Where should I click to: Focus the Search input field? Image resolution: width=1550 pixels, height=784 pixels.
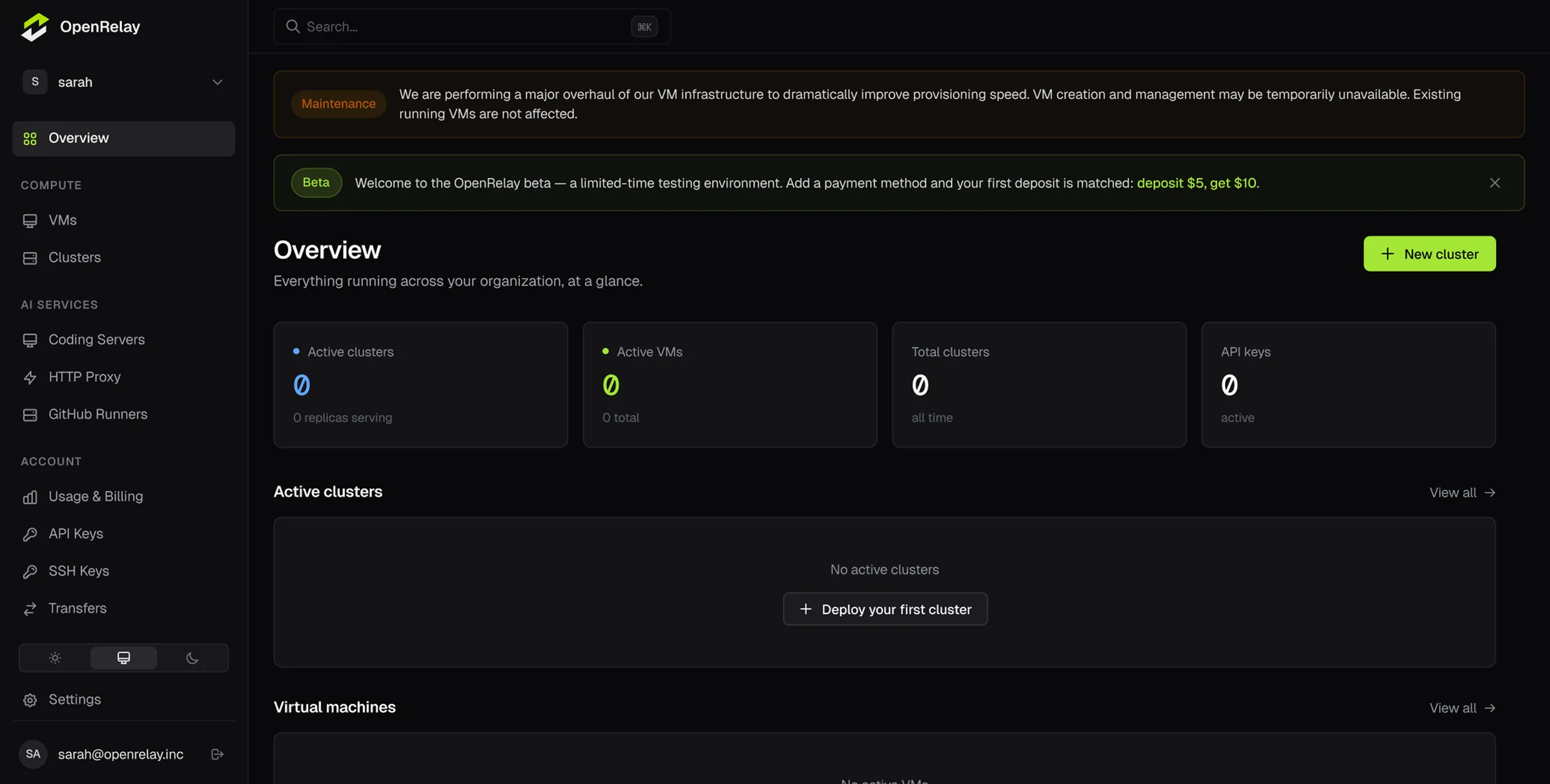pos(472,26)
